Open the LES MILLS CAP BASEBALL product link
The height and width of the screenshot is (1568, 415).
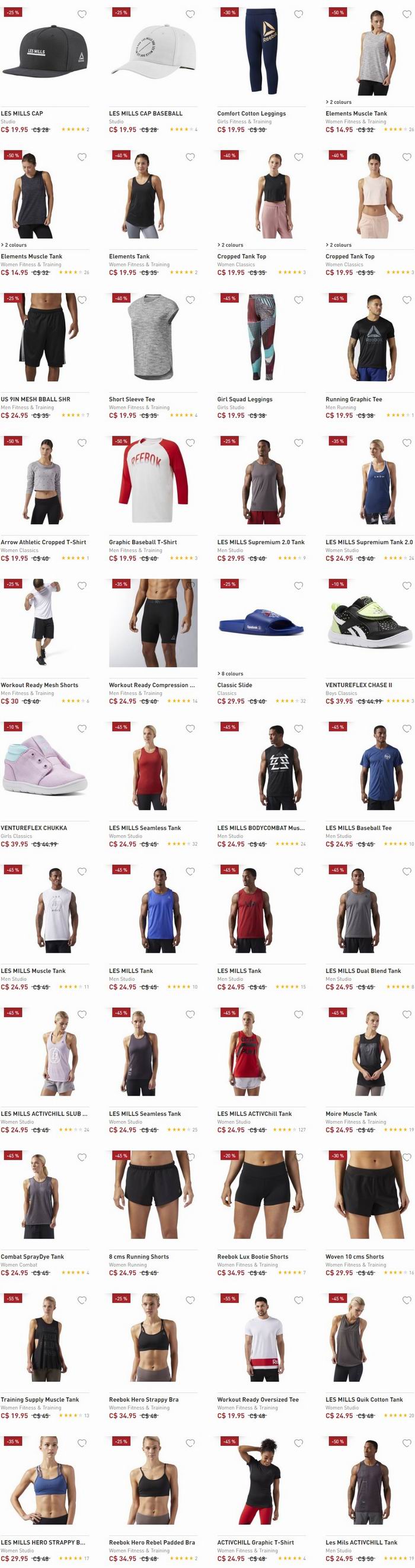coord(145,113)
